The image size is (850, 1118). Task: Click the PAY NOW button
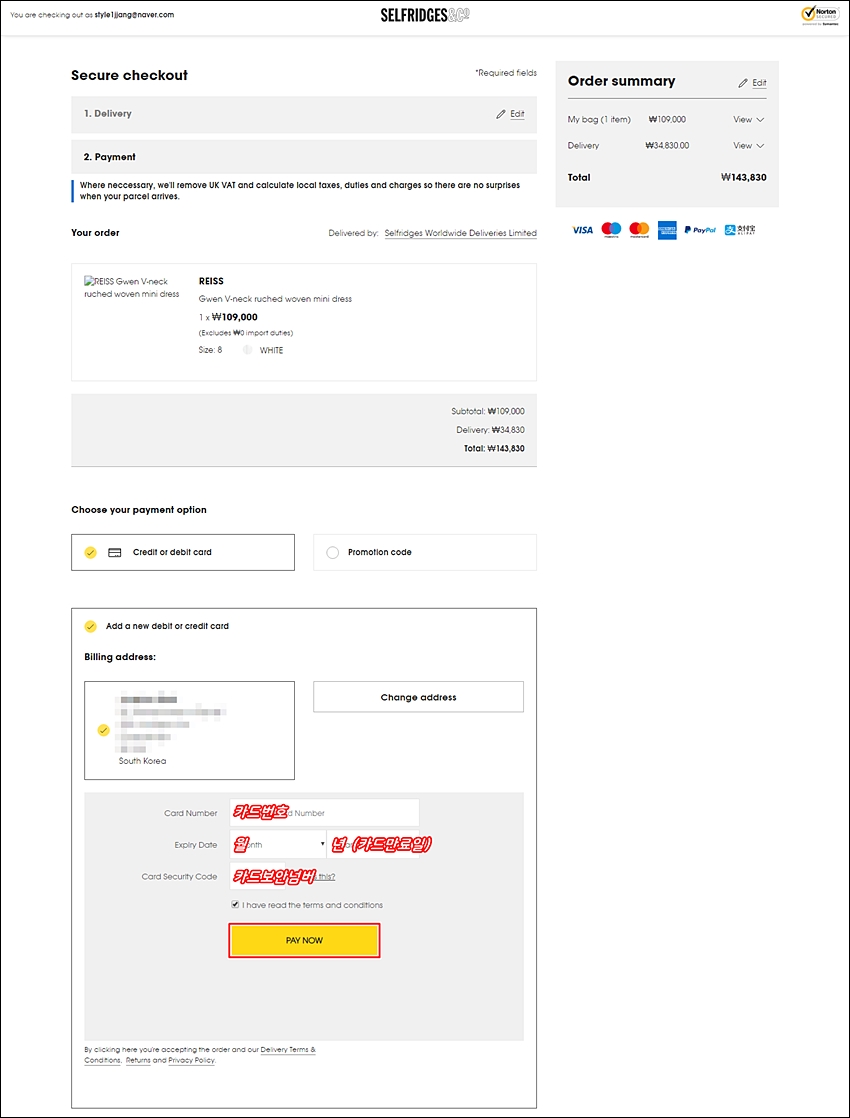(304, 940)
